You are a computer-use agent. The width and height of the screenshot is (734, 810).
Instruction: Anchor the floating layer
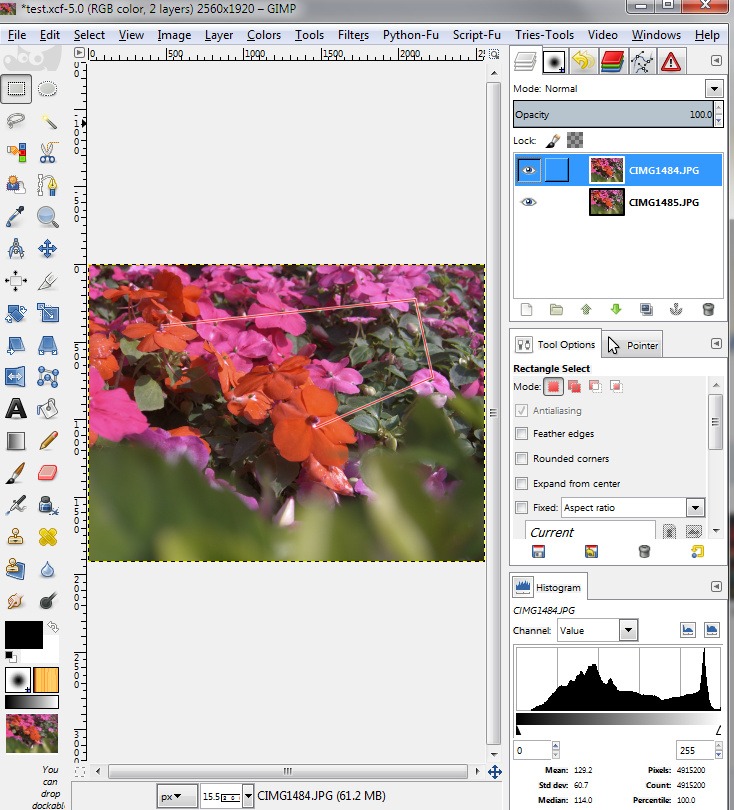pyautogui.click(x=676, y=309)
